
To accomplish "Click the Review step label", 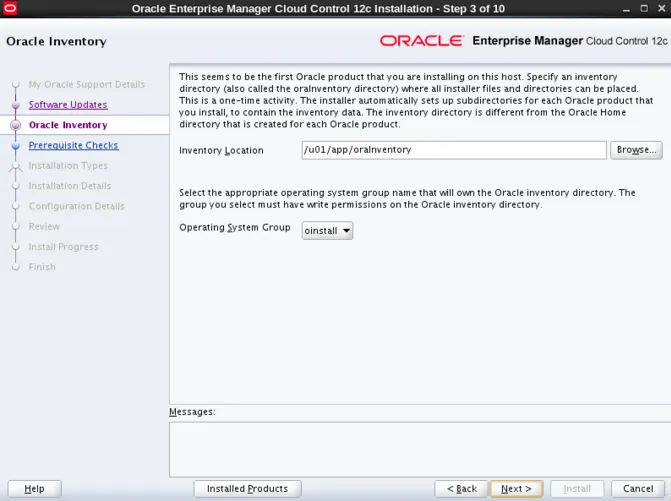I will point(45,226).
